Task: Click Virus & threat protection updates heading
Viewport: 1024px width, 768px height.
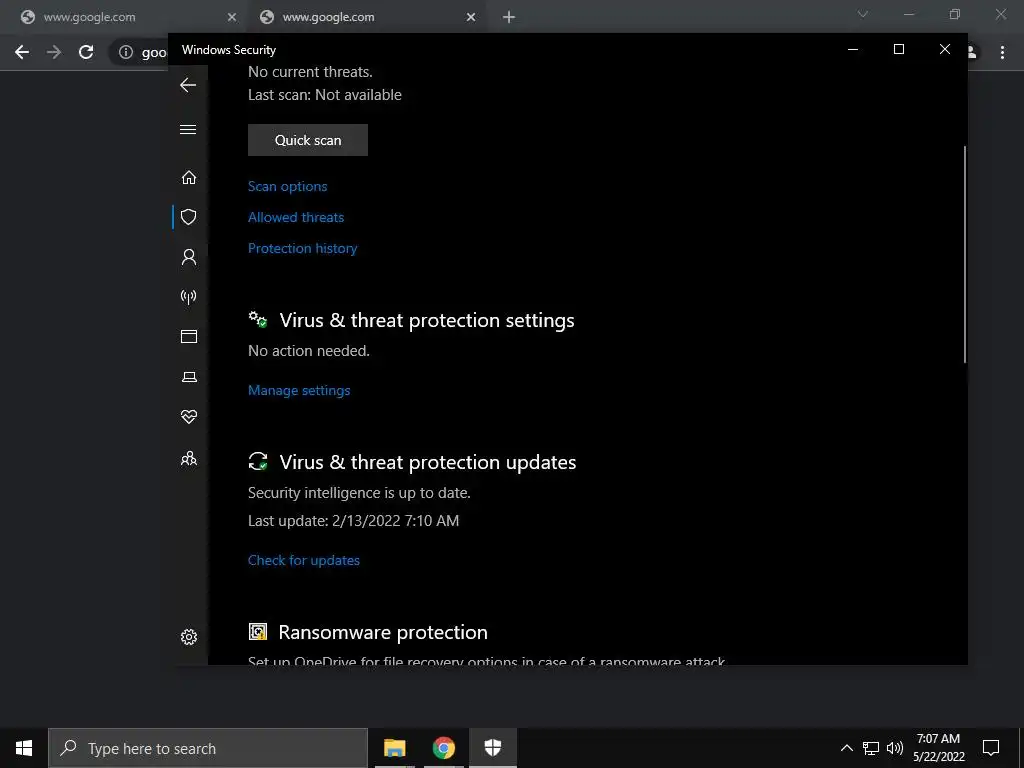Action: point(428,462)
